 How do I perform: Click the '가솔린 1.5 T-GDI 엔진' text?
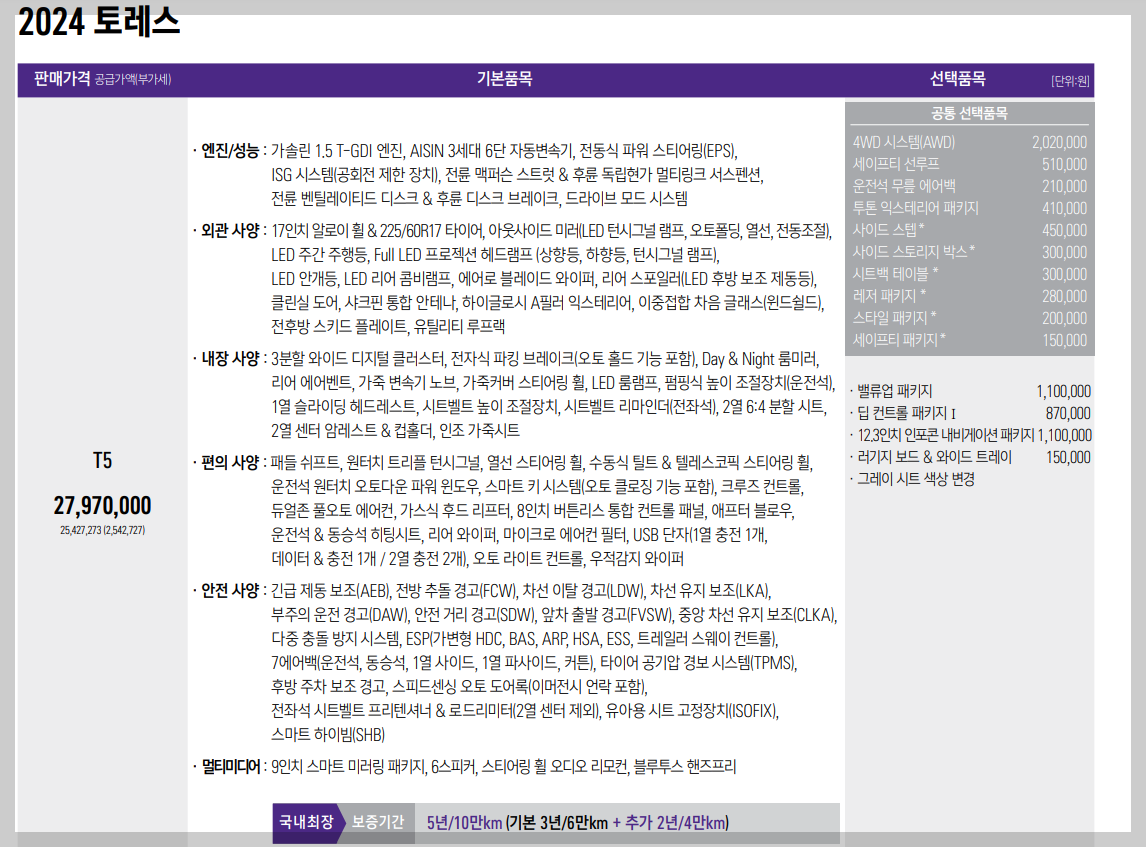click(337, 151)
